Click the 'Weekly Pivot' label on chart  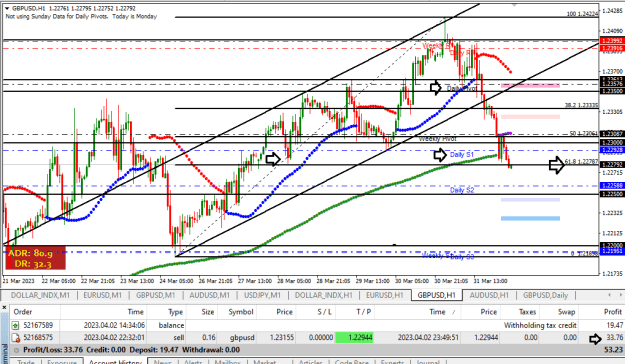(x=437, y=139)
